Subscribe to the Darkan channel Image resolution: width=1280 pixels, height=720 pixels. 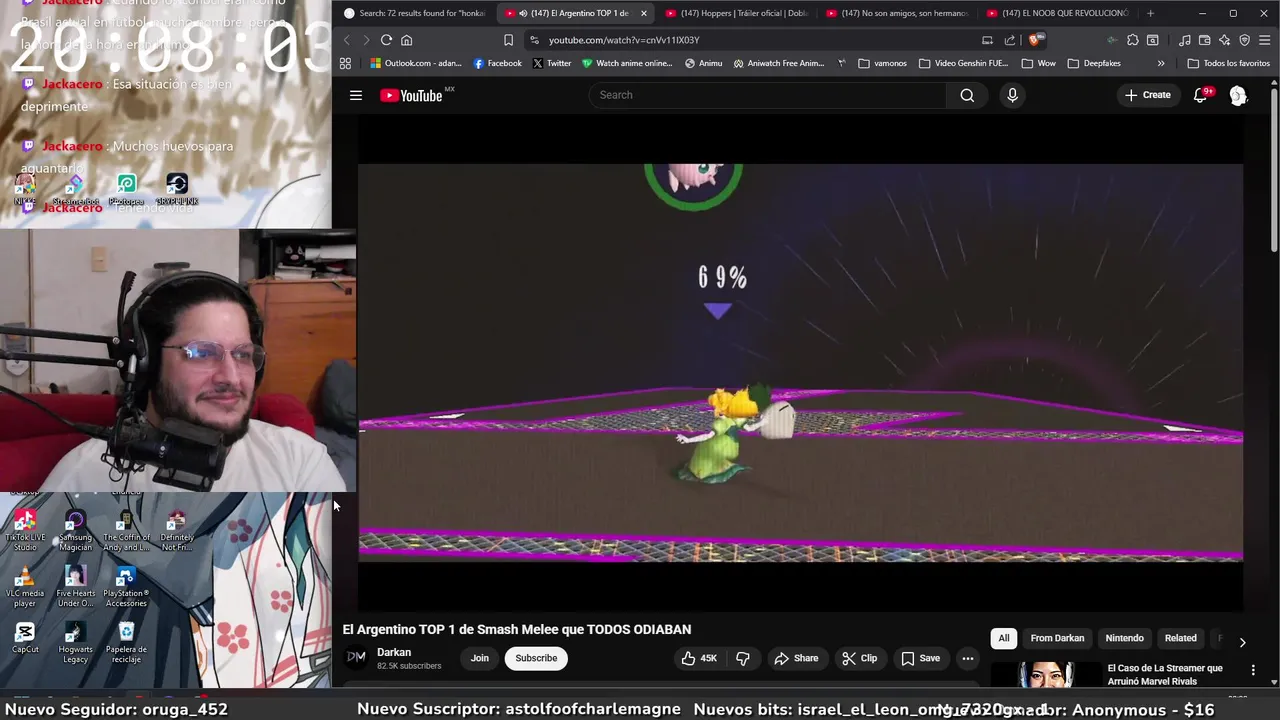click(536, 658)
